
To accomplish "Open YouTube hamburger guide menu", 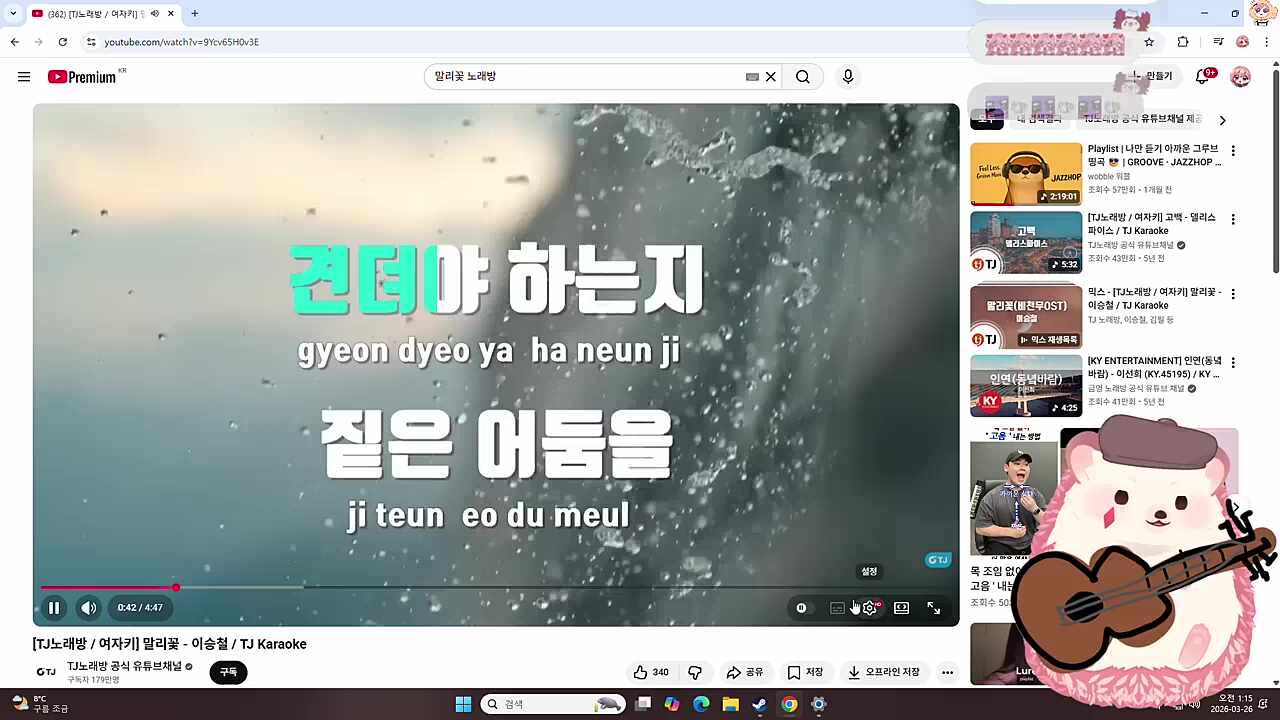I will (24, 77).
